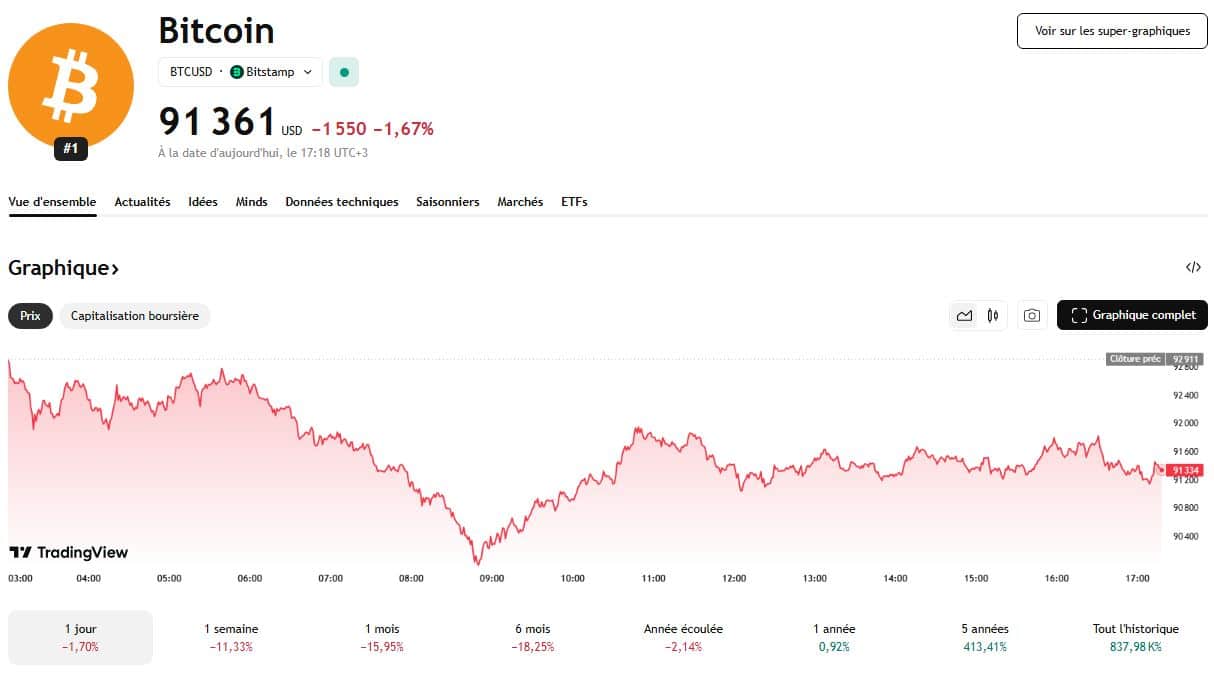
Task: Select the 6 mois time range
Action: point(532,637)
